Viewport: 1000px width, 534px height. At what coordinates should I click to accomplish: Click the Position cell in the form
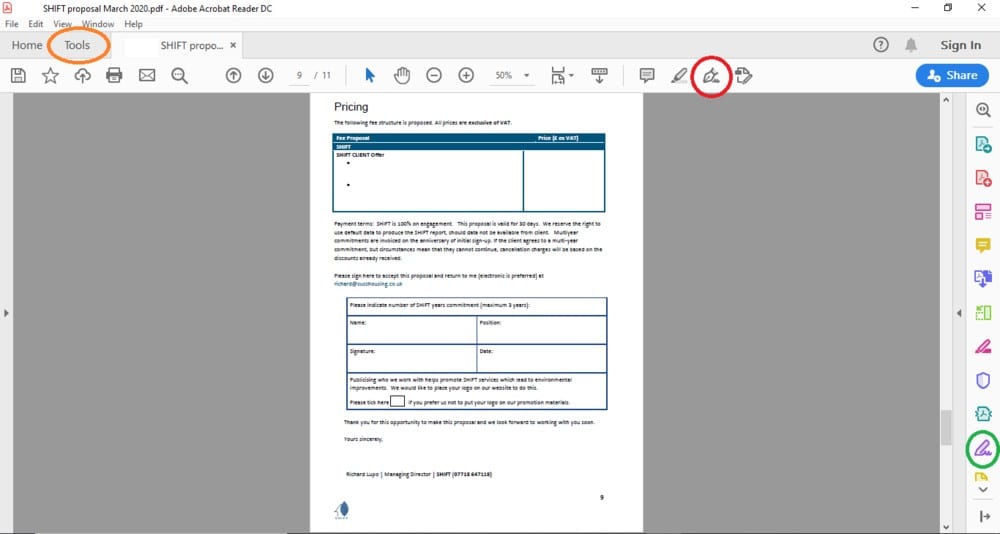(x=542, y=330)
